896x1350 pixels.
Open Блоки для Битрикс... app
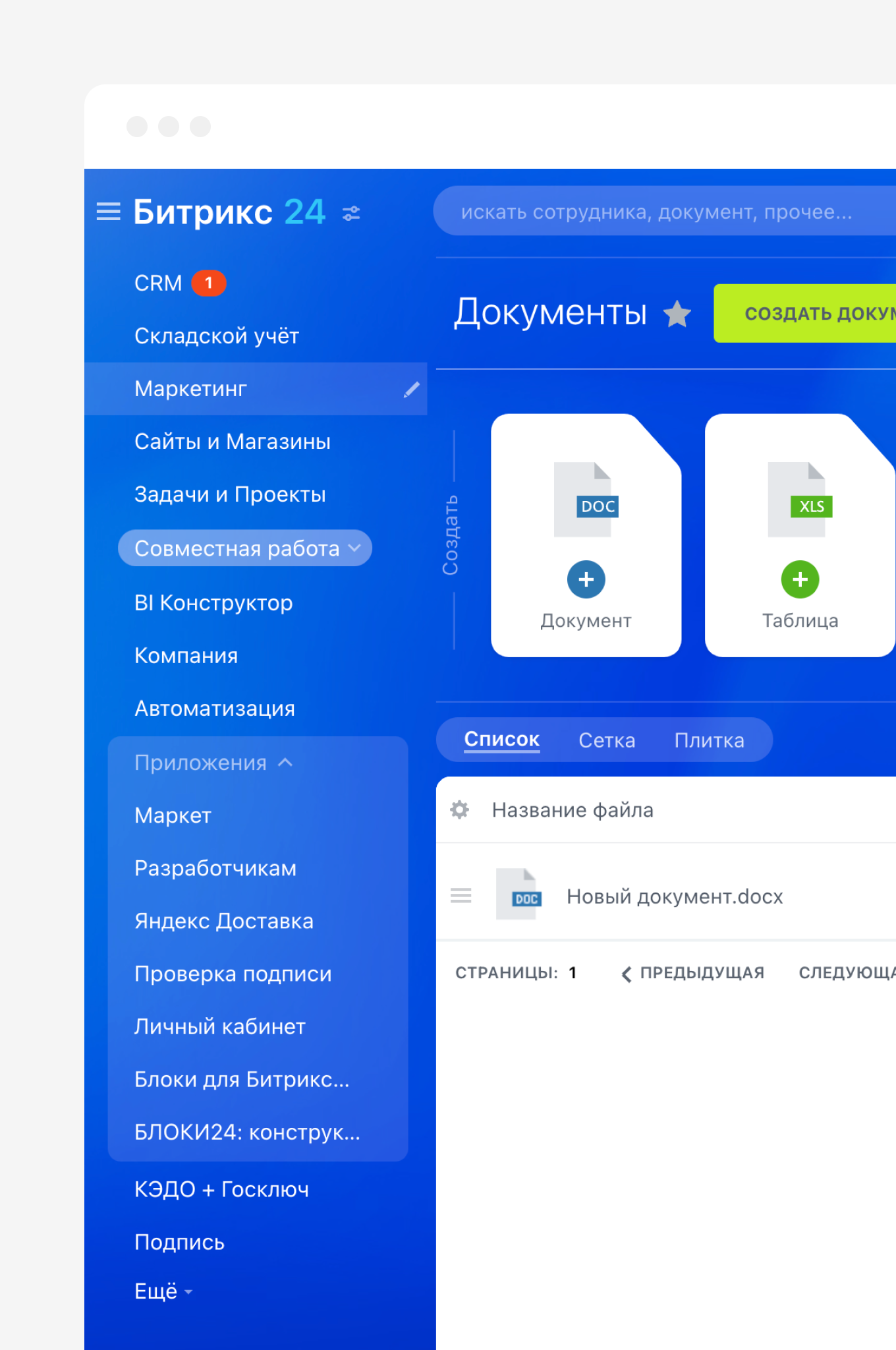[242, 1079]
